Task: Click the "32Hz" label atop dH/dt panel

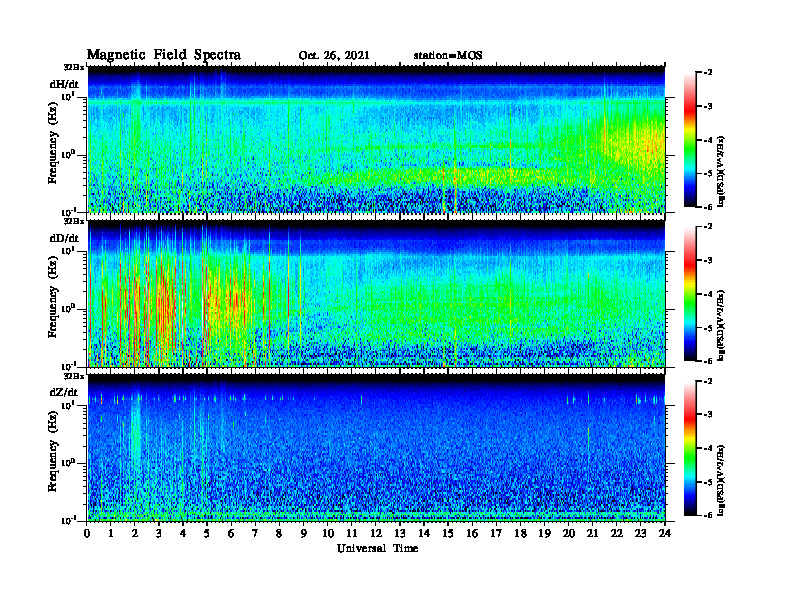Action: [x=74, y=67]
